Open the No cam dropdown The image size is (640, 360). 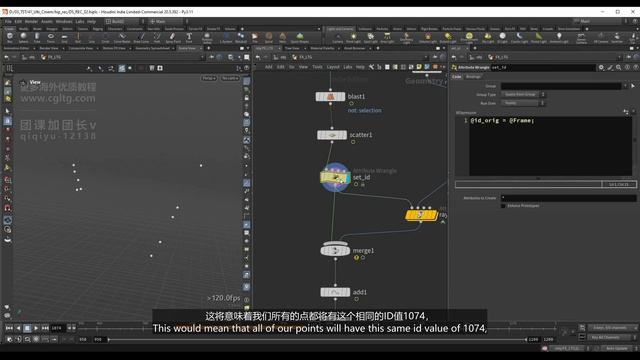pyautogui.click(x=230, y=78)
